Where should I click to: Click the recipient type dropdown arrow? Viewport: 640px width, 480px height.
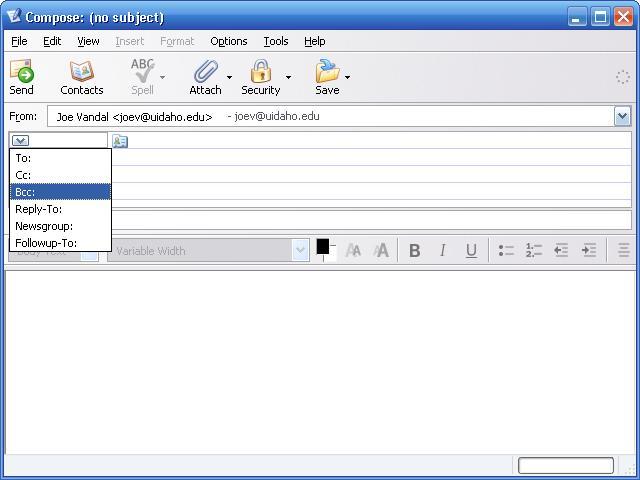pos(20,141)
